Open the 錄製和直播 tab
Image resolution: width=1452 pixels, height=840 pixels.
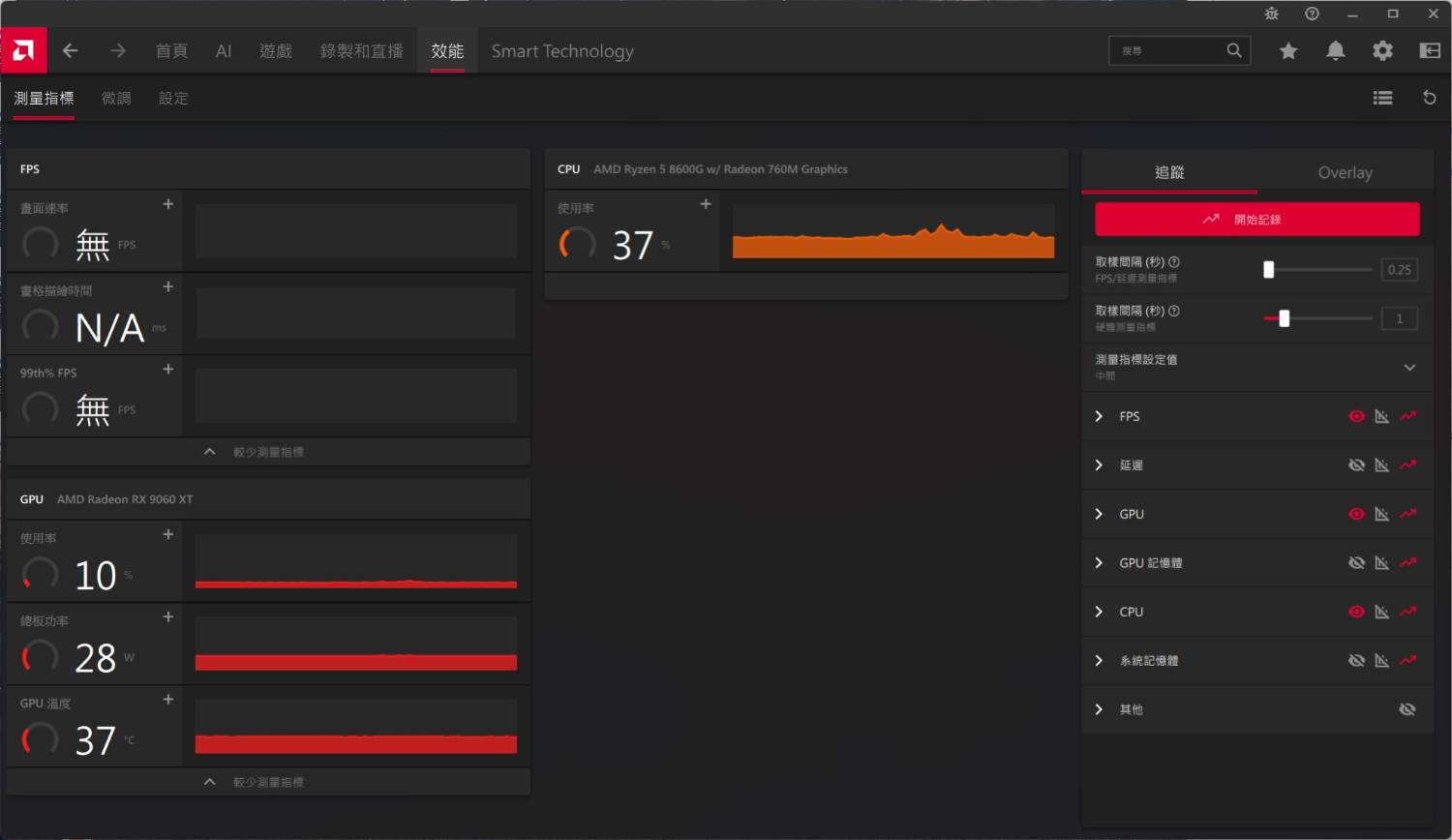click(x=361, y=50)
